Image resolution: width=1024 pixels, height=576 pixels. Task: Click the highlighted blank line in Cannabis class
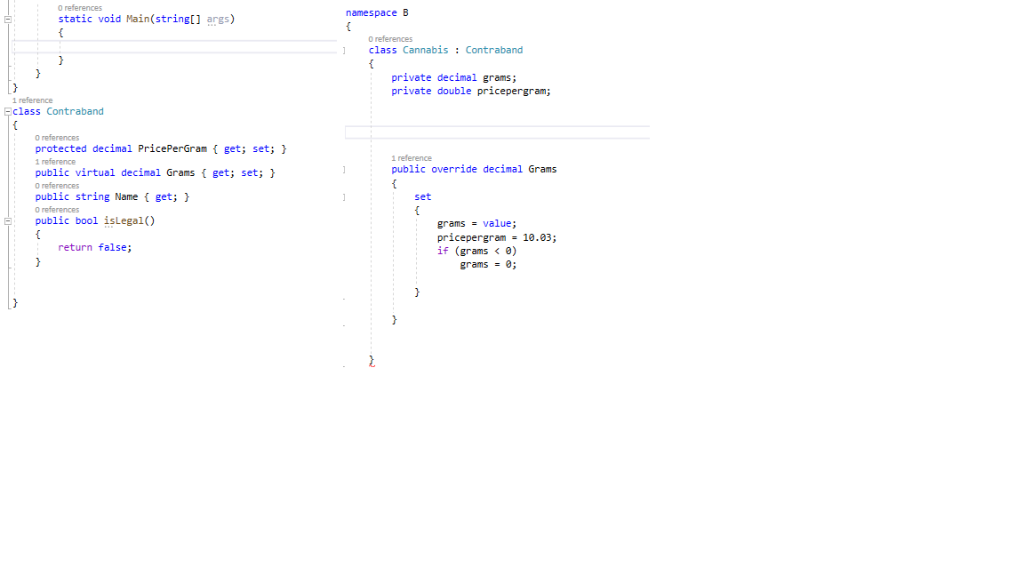coord(498,133)
